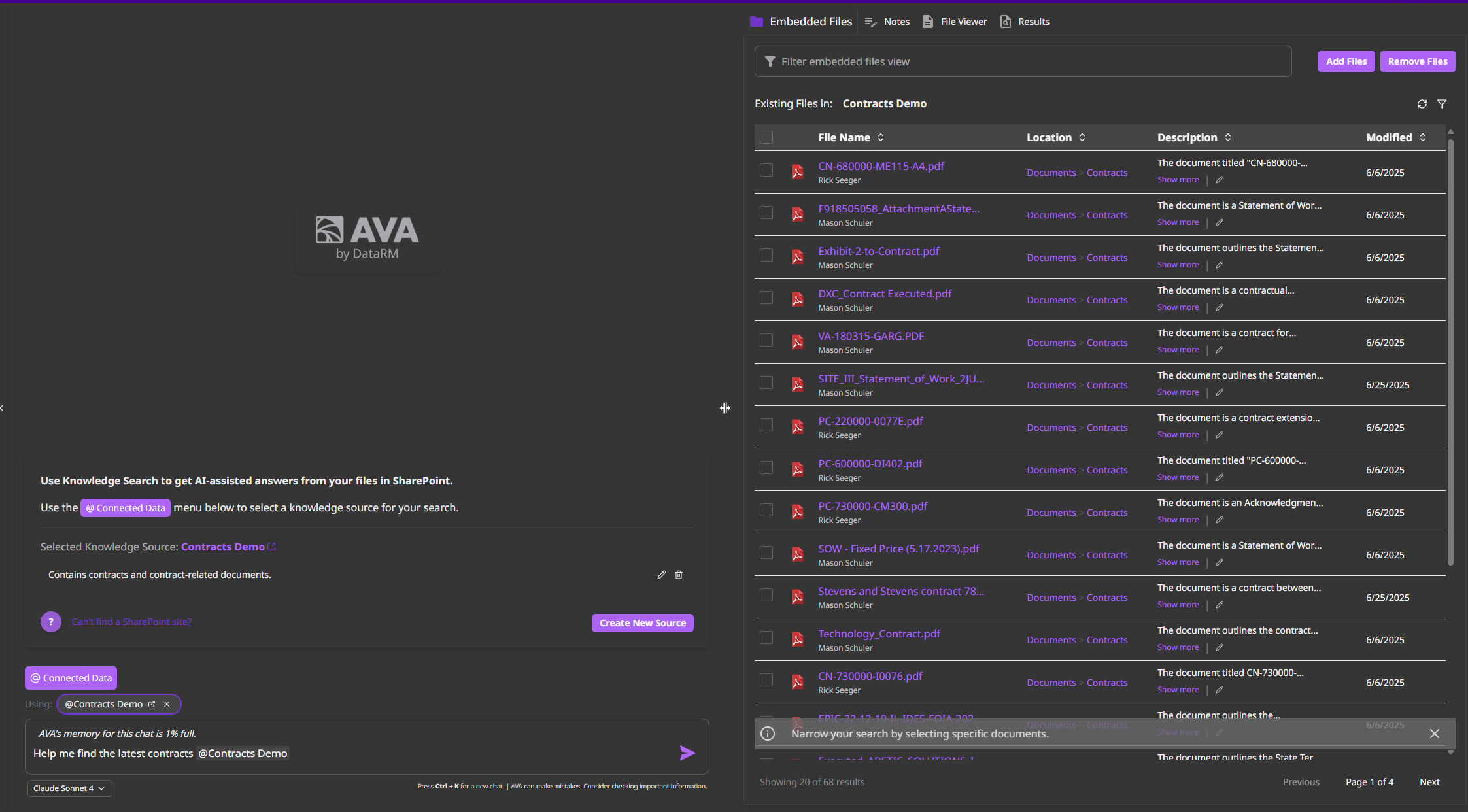Select the checkbox for VA-180315-GARG.PDF

(766, 340)
